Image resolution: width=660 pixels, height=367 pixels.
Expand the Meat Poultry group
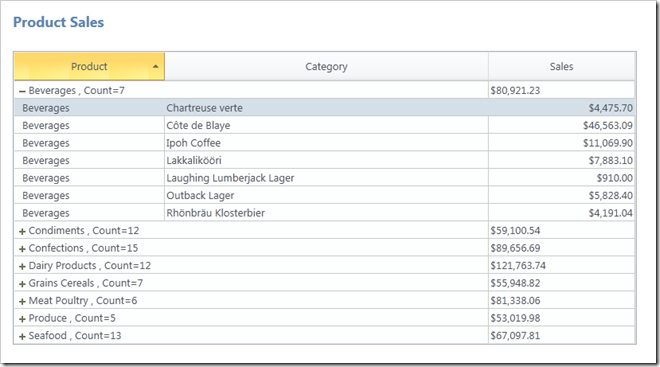tap(22, 301)
